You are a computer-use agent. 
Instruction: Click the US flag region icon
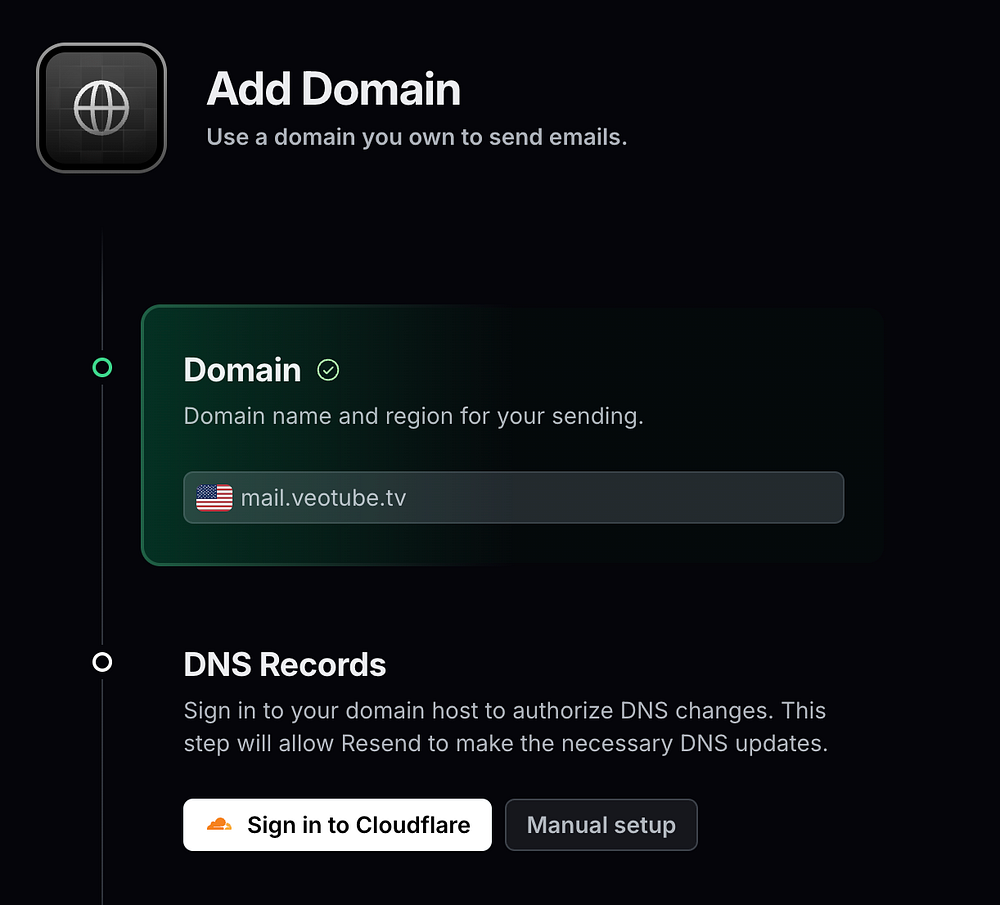click(x=214, y=497)
